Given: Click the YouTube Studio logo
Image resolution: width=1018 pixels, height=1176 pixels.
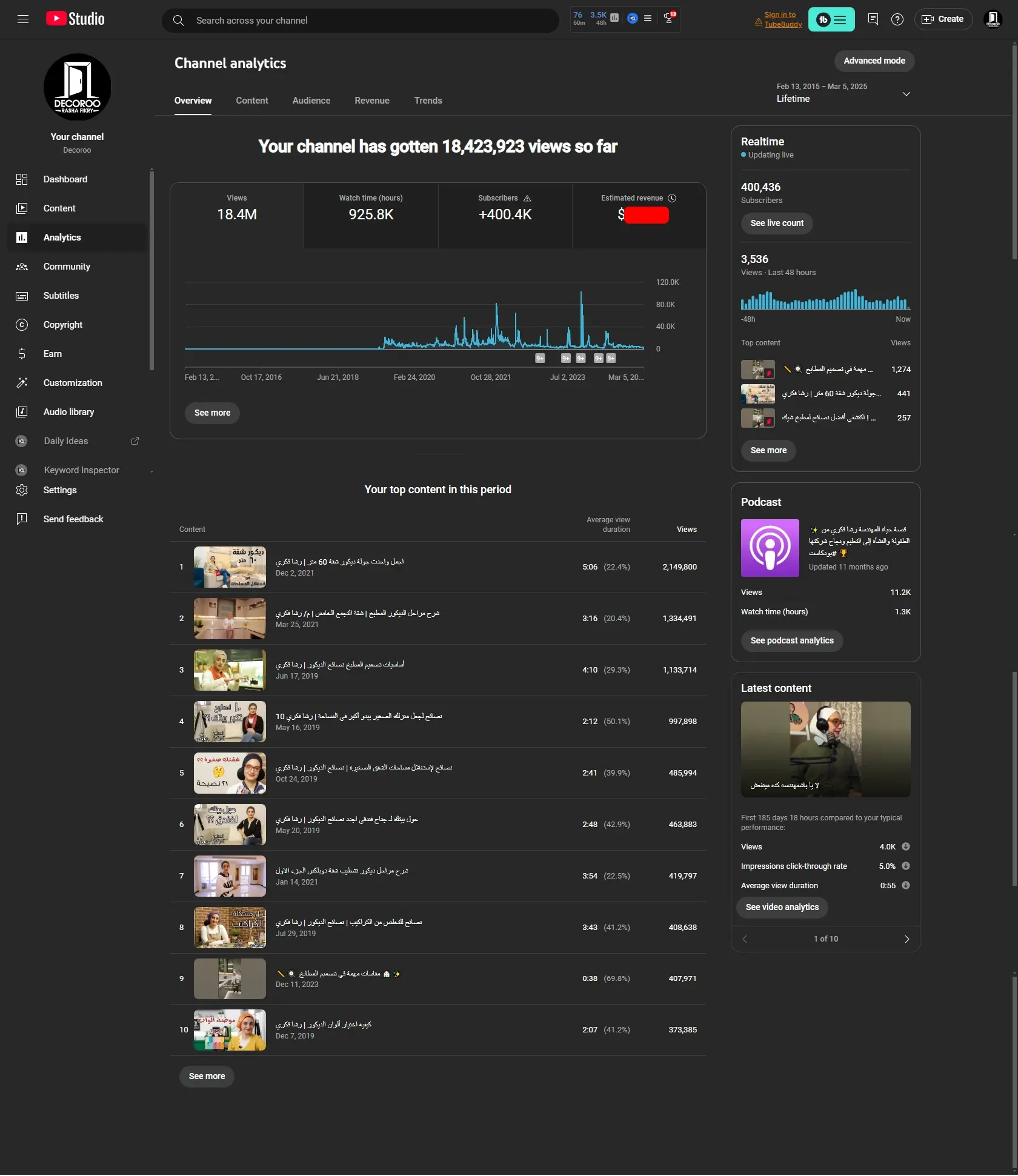Looking at the screenshot, I should click(x=75, y=19).
